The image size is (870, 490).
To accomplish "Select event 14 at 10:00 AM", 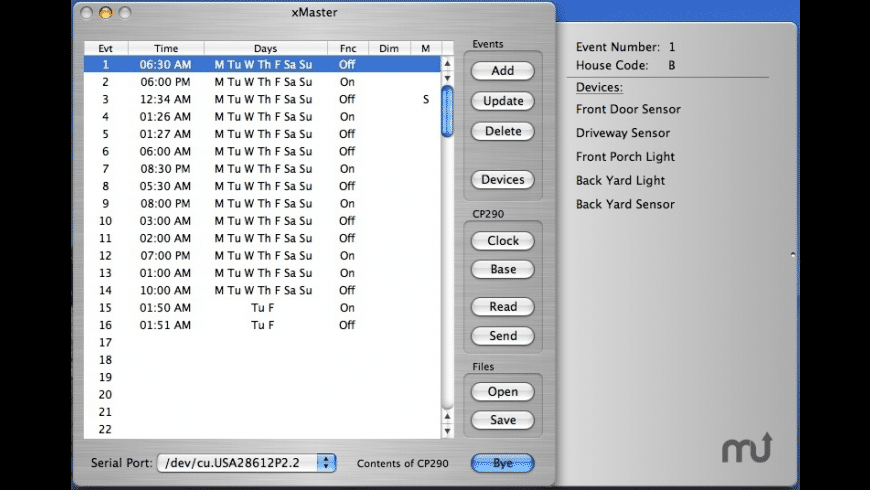I will click(x=262, y=290).
